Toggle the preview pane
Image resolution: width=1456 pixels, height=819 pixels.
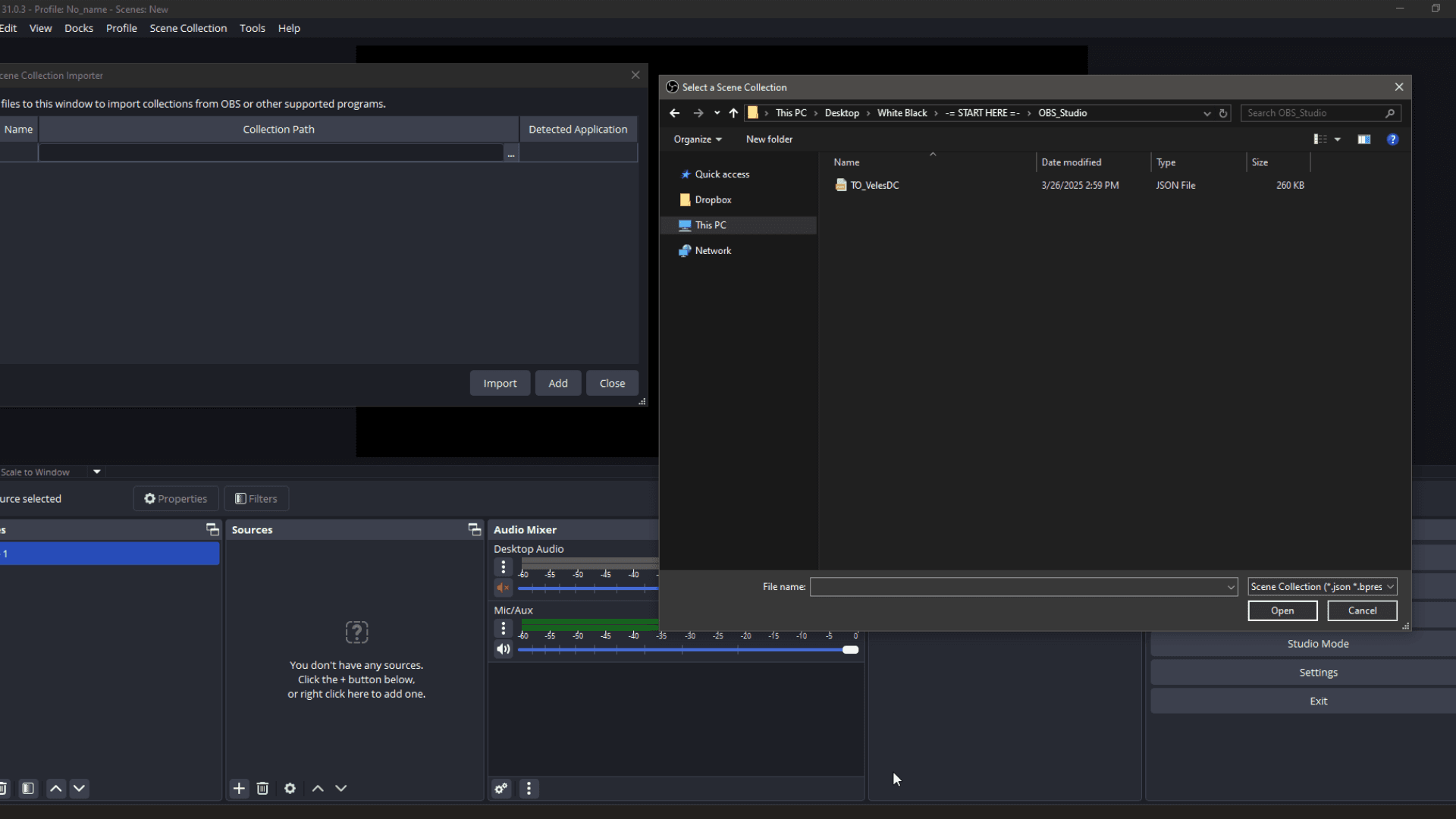tap(1363, 140)
